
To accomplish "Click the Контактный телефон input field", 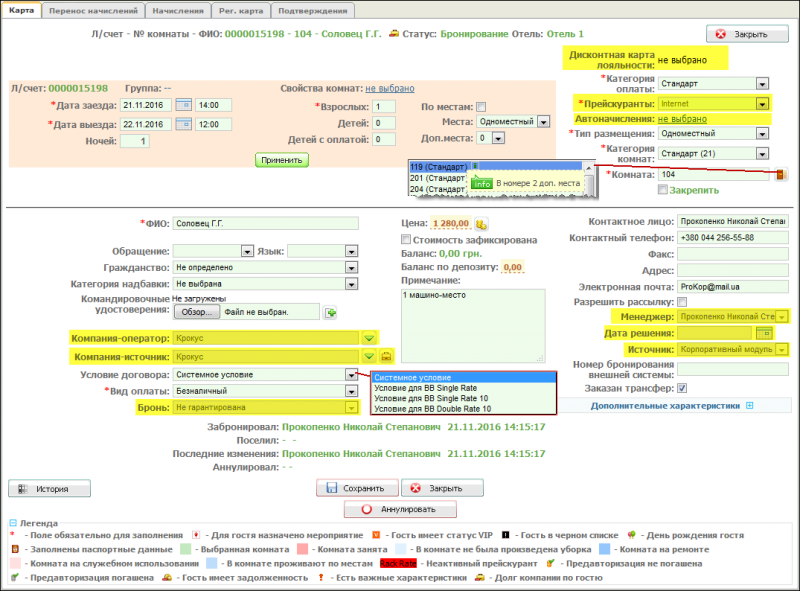I will (x=731, y=237).
